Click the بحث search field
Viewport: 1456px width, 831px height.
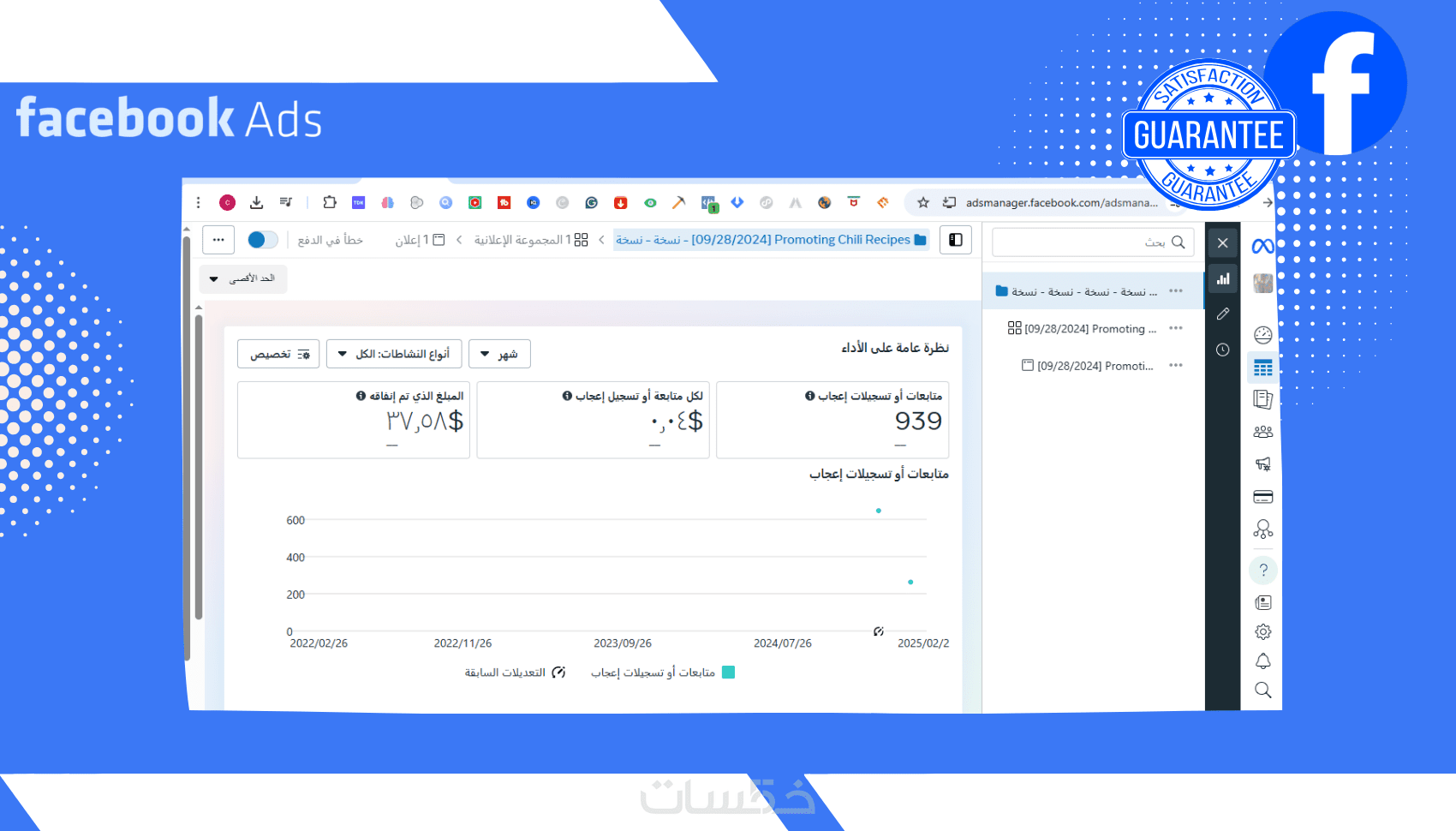pyautogui.click(x=1093, y=242)
